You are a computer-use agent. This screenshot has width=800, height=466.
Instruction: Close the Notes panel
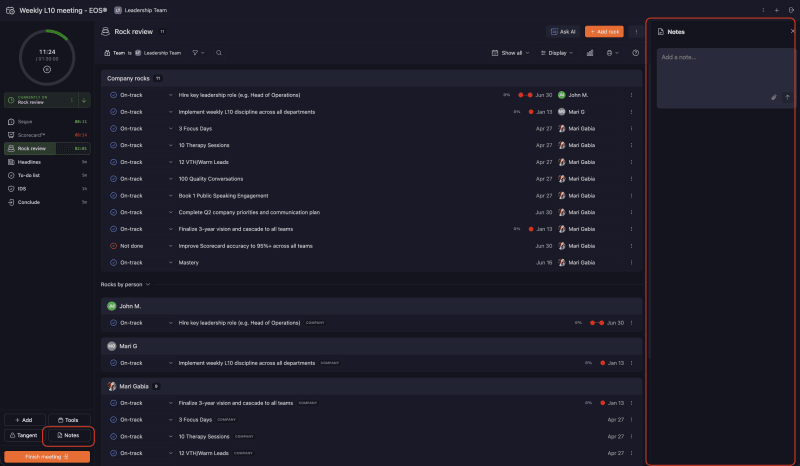pos(792,31)
